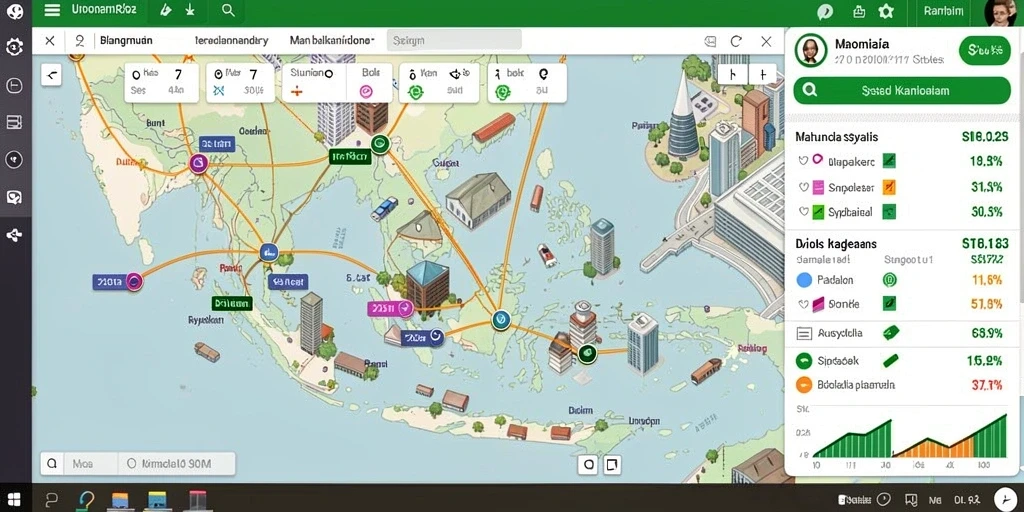Click the orange square icon in the Snpolesar row
The height and width of the screenshot is (512, 1024).
[889, 187]
